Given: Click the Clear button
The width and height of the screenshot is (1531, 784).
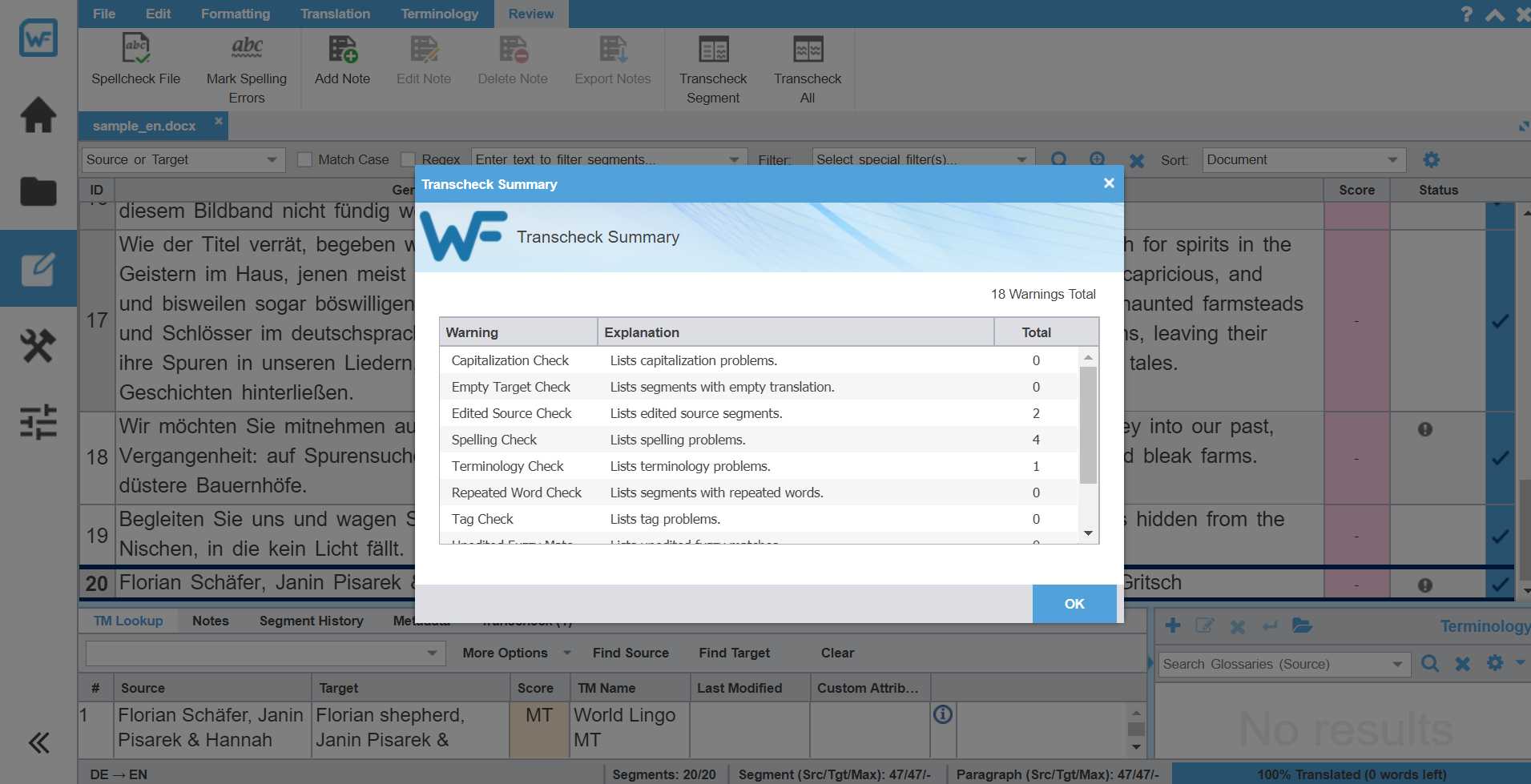Looking at the screenshot, I should pos(837,653).
